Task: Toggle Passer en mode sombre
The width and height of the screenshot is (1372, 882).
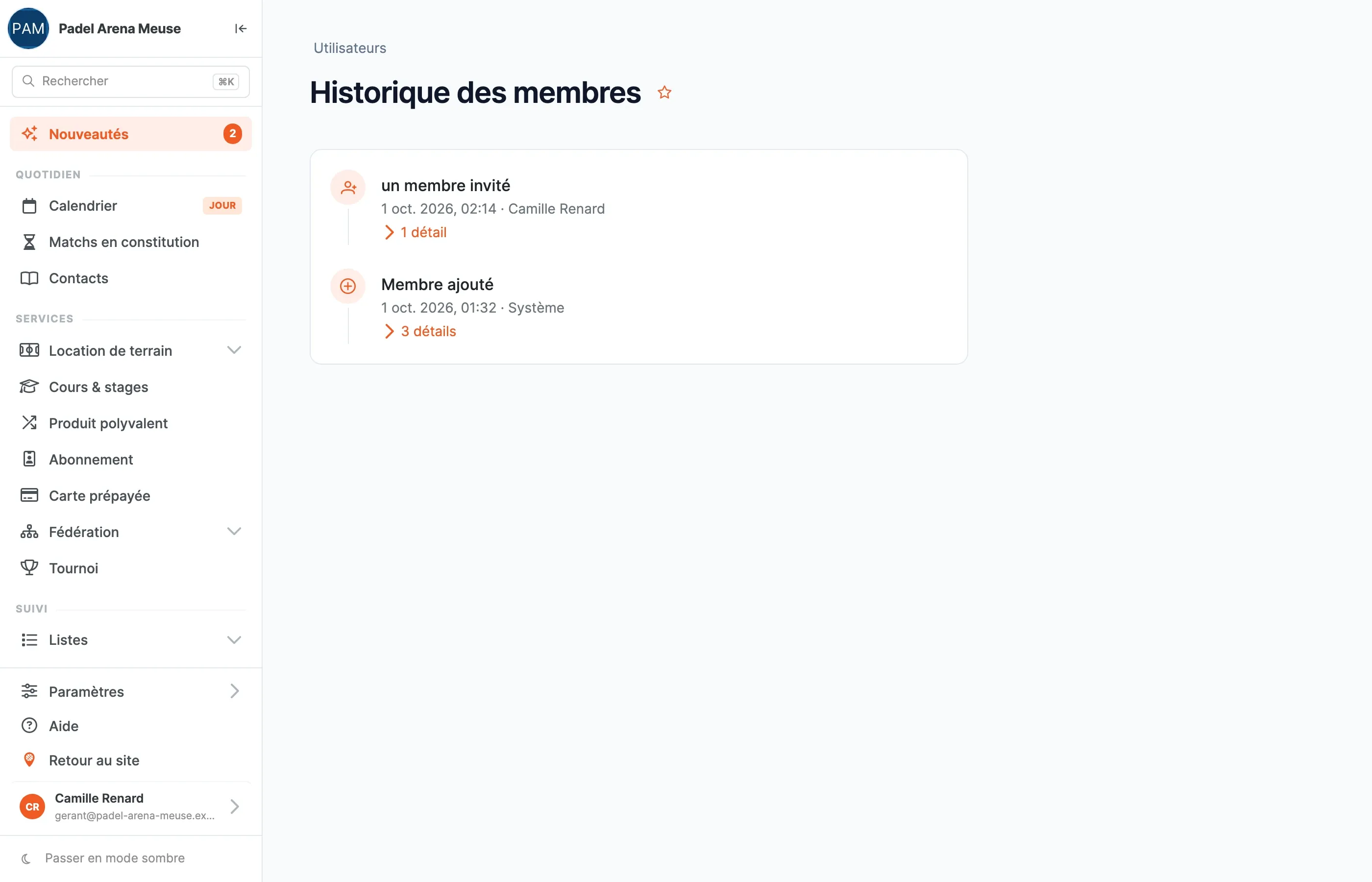Action: (x=103, y=858)
